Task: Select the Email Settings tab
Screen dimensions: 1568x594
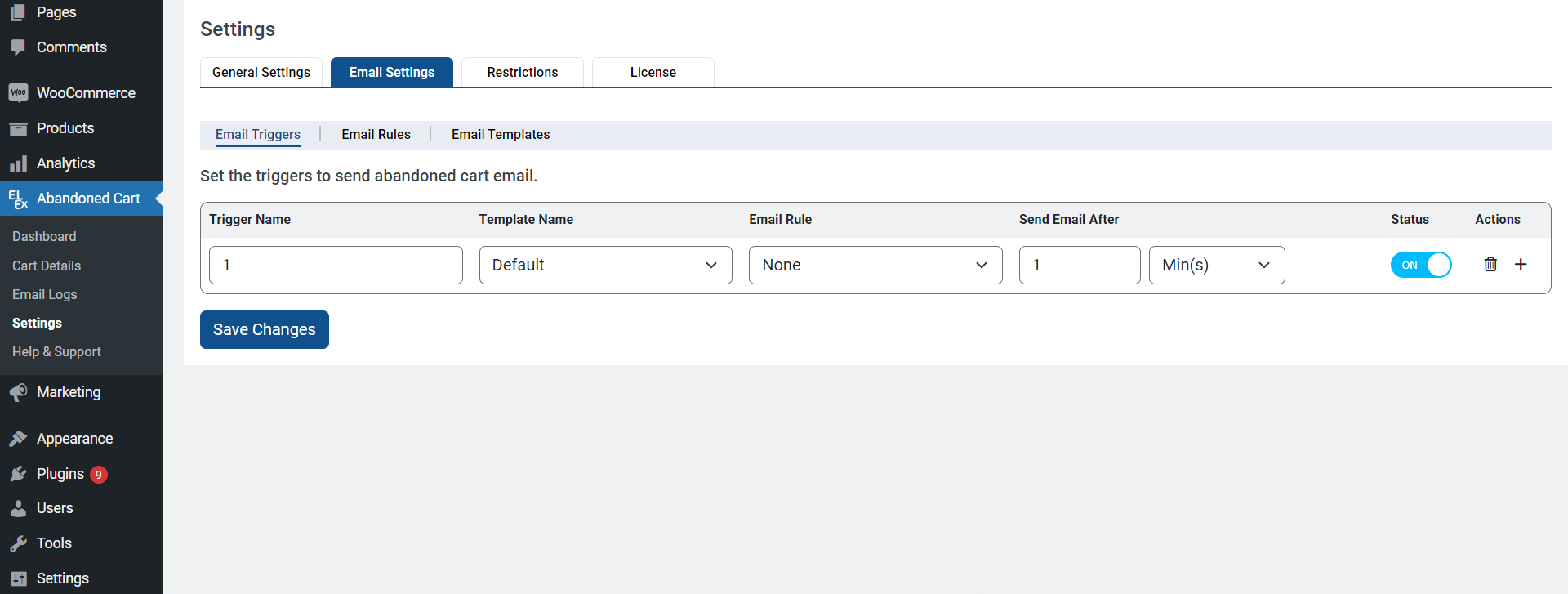Action: click(392, 72)
